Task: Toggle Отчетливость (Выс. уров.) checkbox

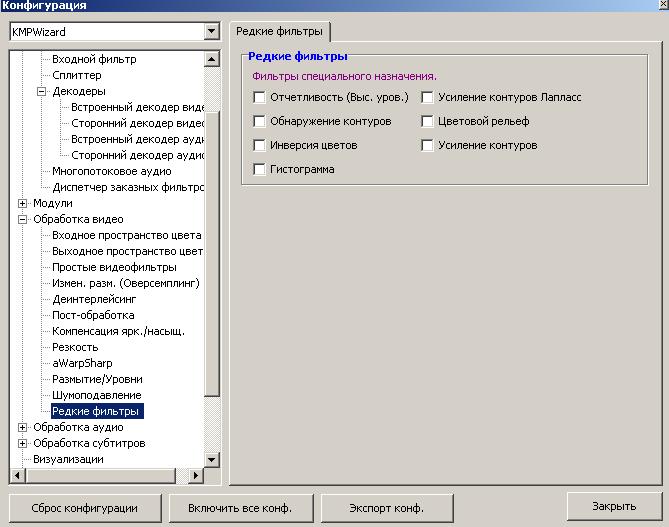Action: (260, 98)
